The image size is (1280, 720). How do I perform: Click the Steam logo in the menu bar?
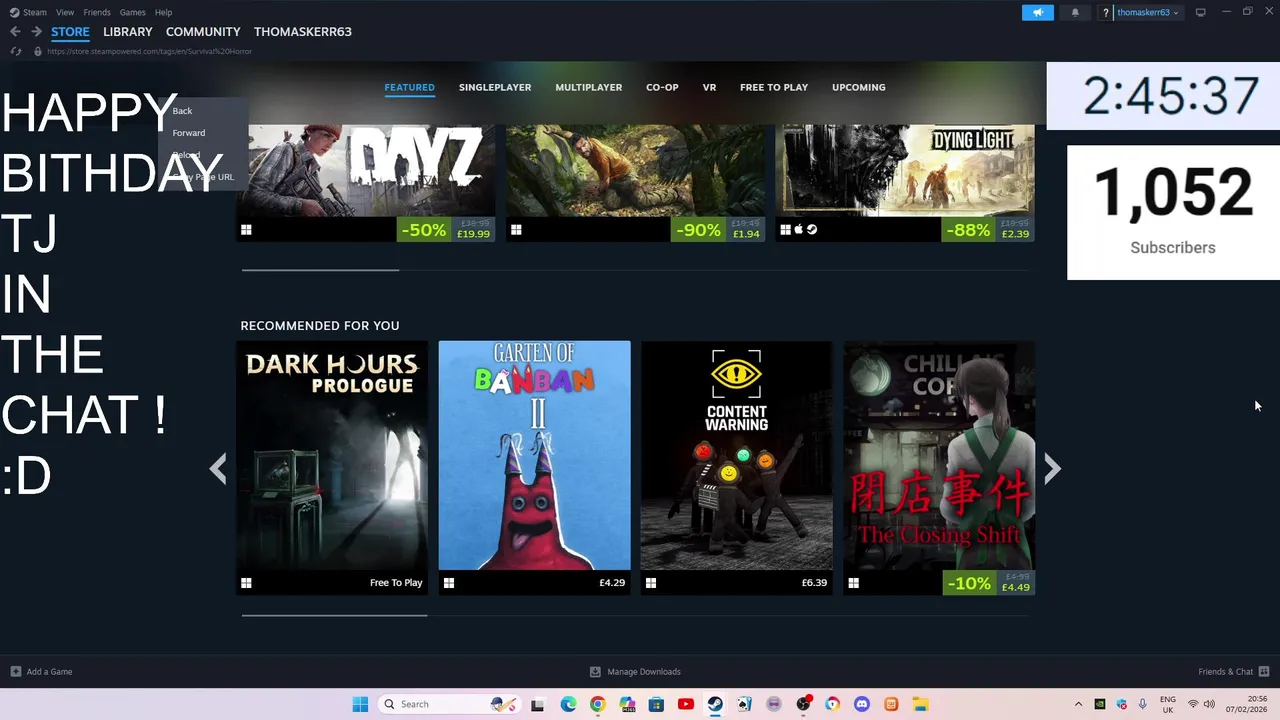(x=14, y=12)
